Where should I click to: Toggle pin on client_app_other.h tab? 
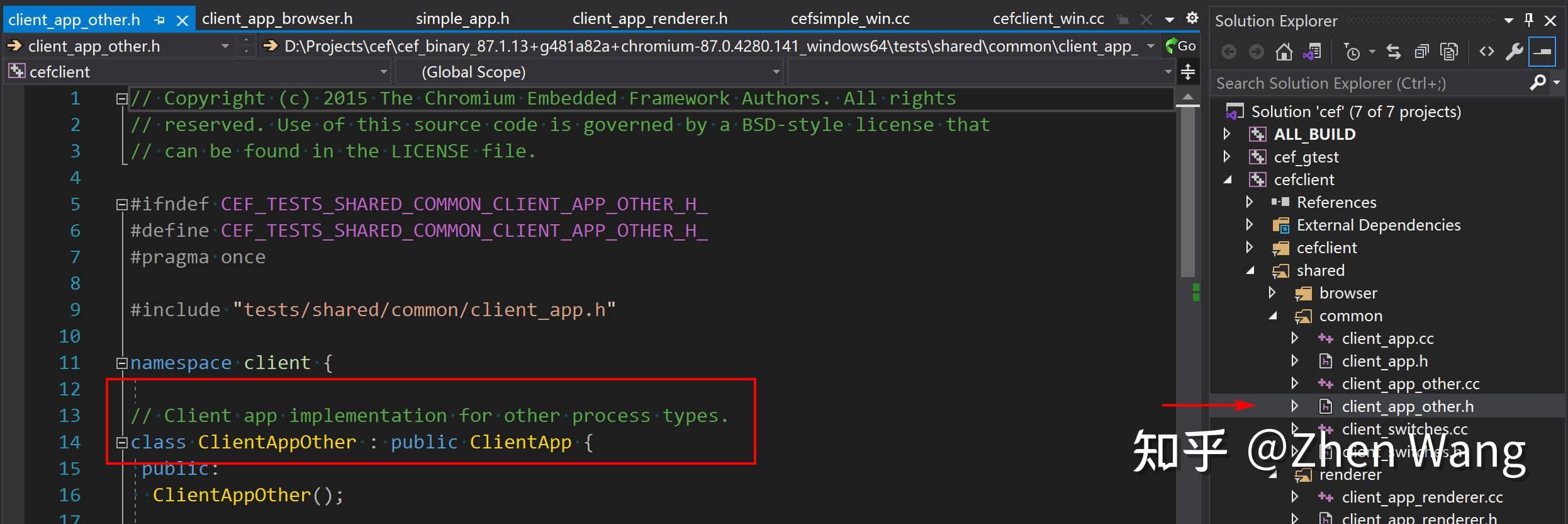point(160,20)
